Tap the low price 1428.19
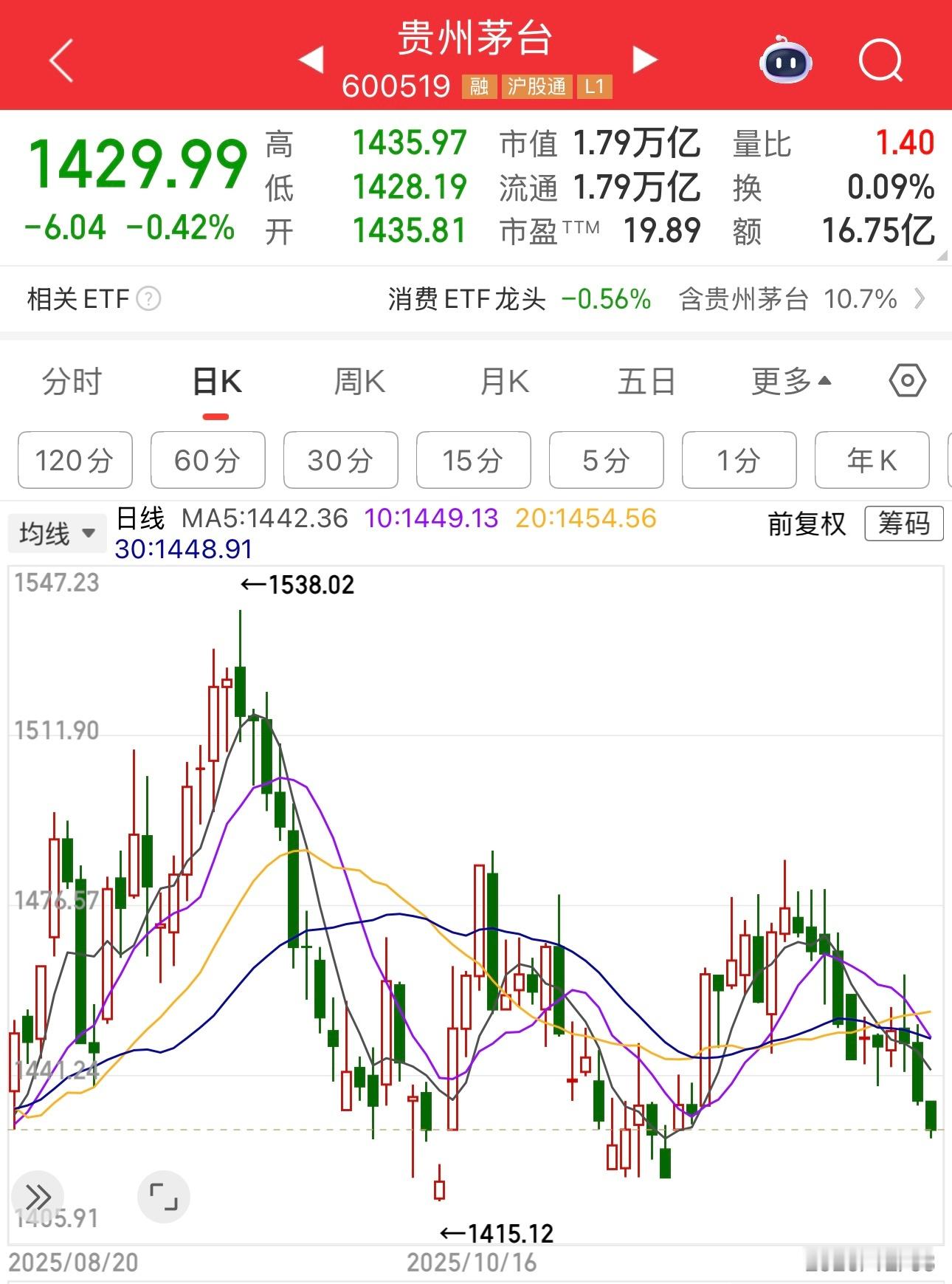Image resolution: width=952 pixels, height=1284 pixels. point(410,187)
